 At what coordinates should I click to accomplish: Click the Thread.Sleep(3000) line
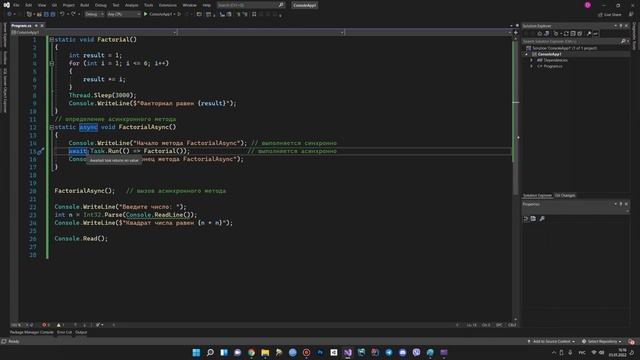(102, 95)
